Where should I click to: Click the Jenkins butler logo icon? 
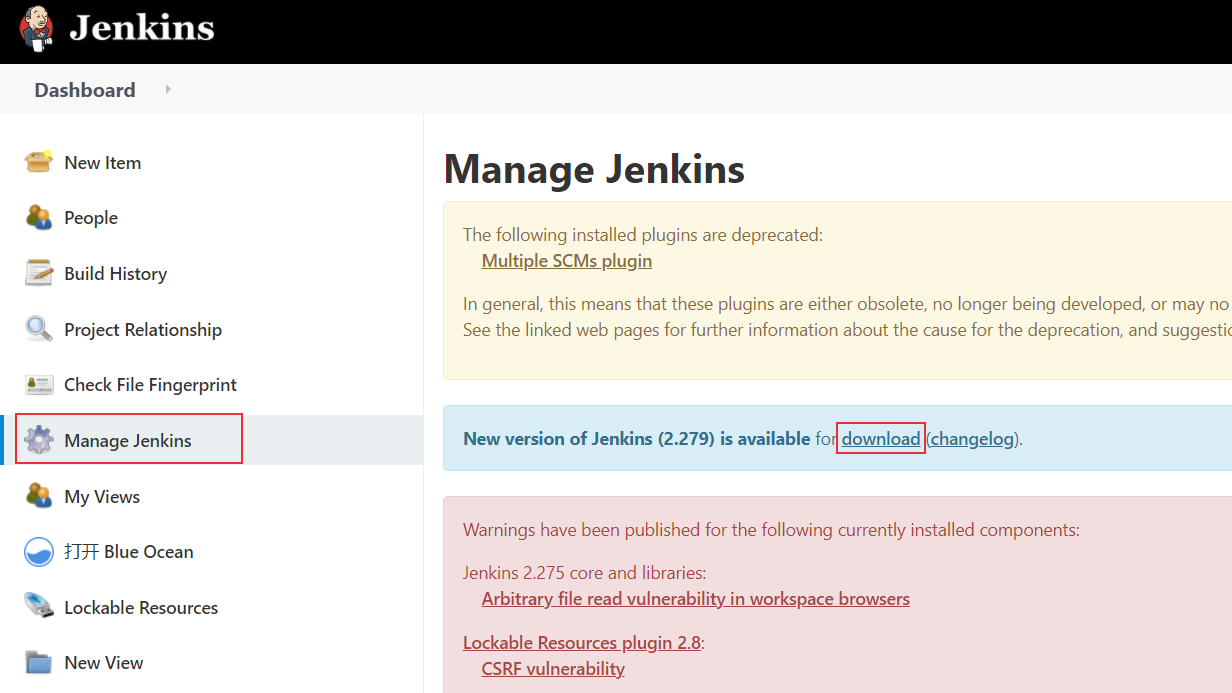(37, 28)
